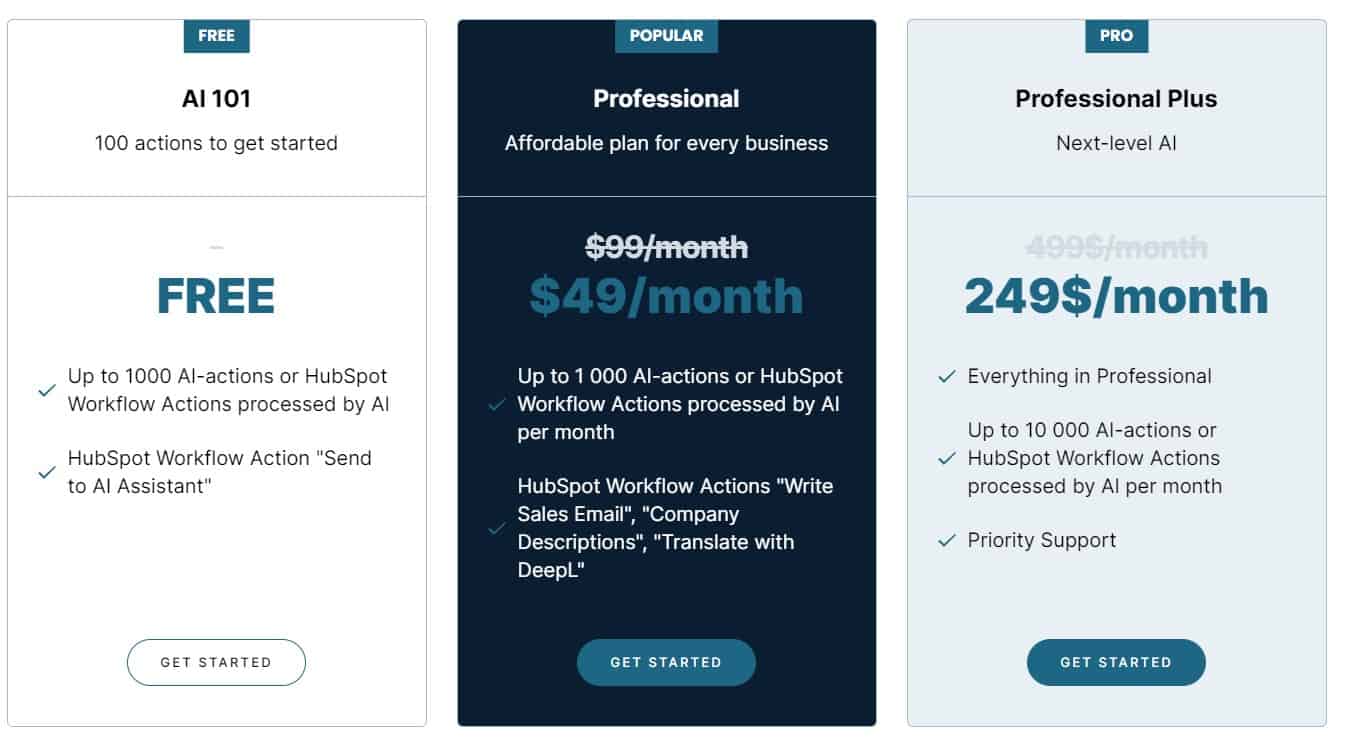Select the "AI 101" plan title
This screenshot has height=746, width=1347.
click(216, 98)
